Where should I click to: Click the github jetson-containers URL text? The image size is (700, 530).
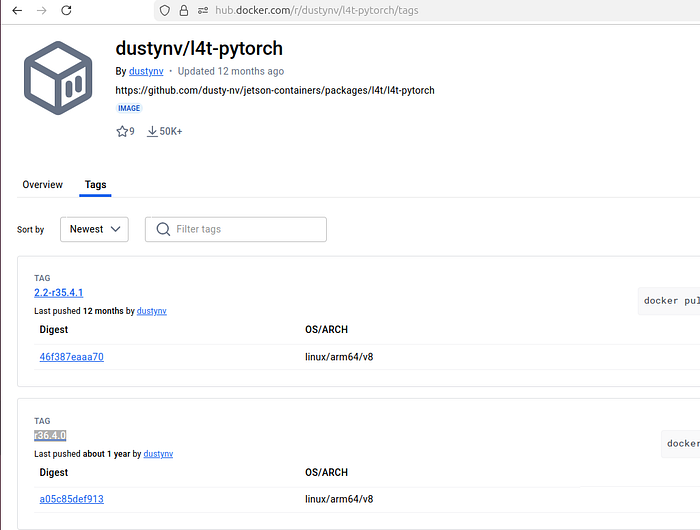click(275, 90)
